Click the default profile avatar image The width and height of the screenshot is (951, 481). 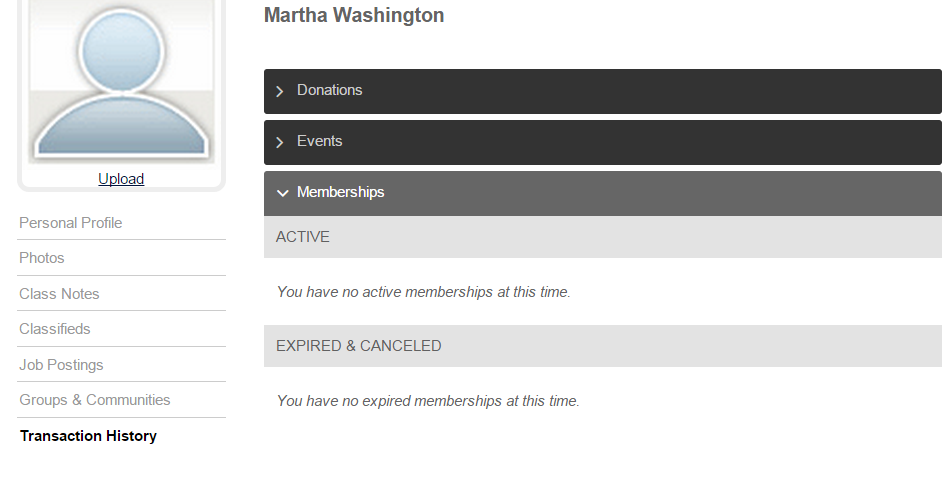(x=121, y=81)
